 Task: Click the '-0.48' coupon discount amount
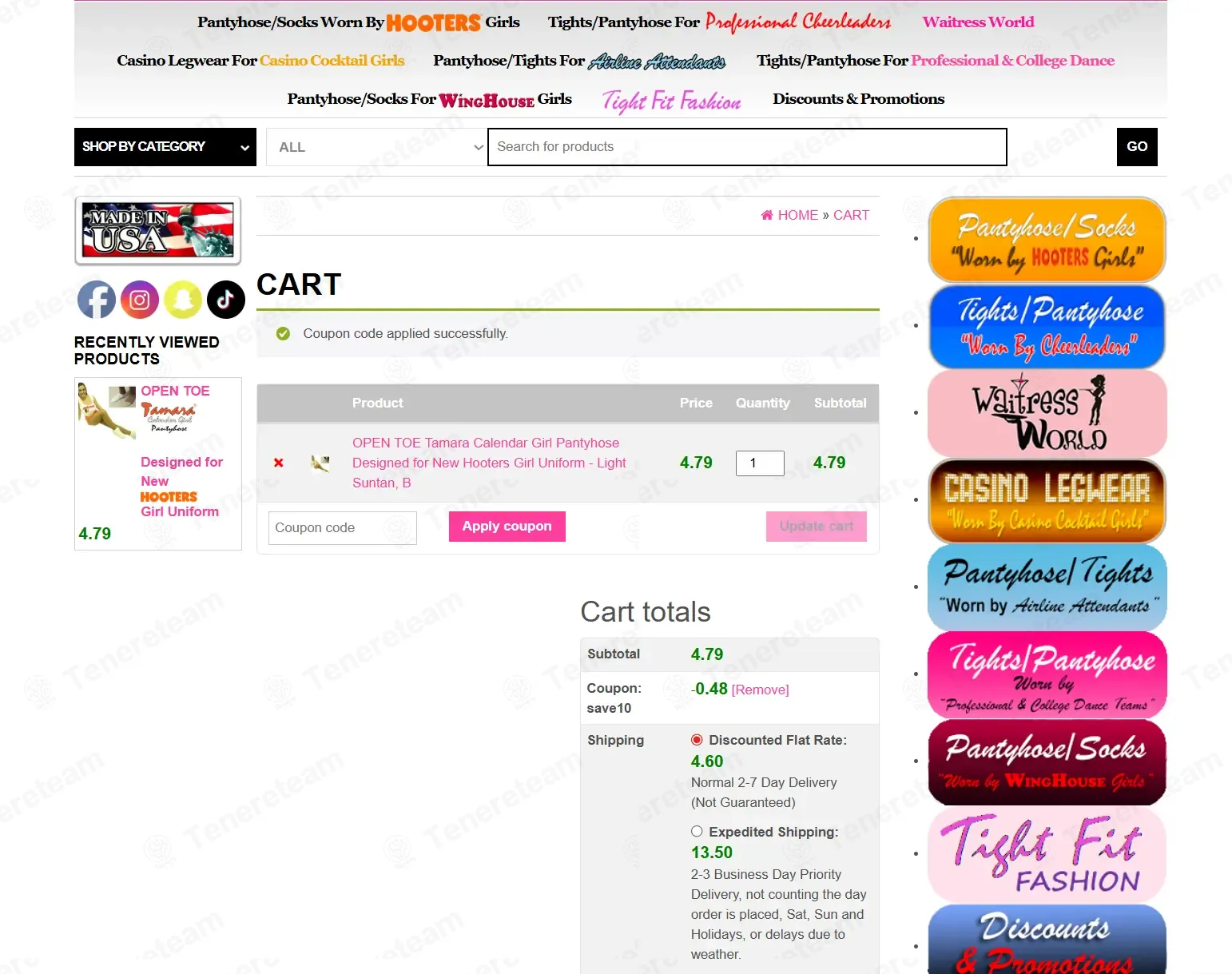point(709,689)
